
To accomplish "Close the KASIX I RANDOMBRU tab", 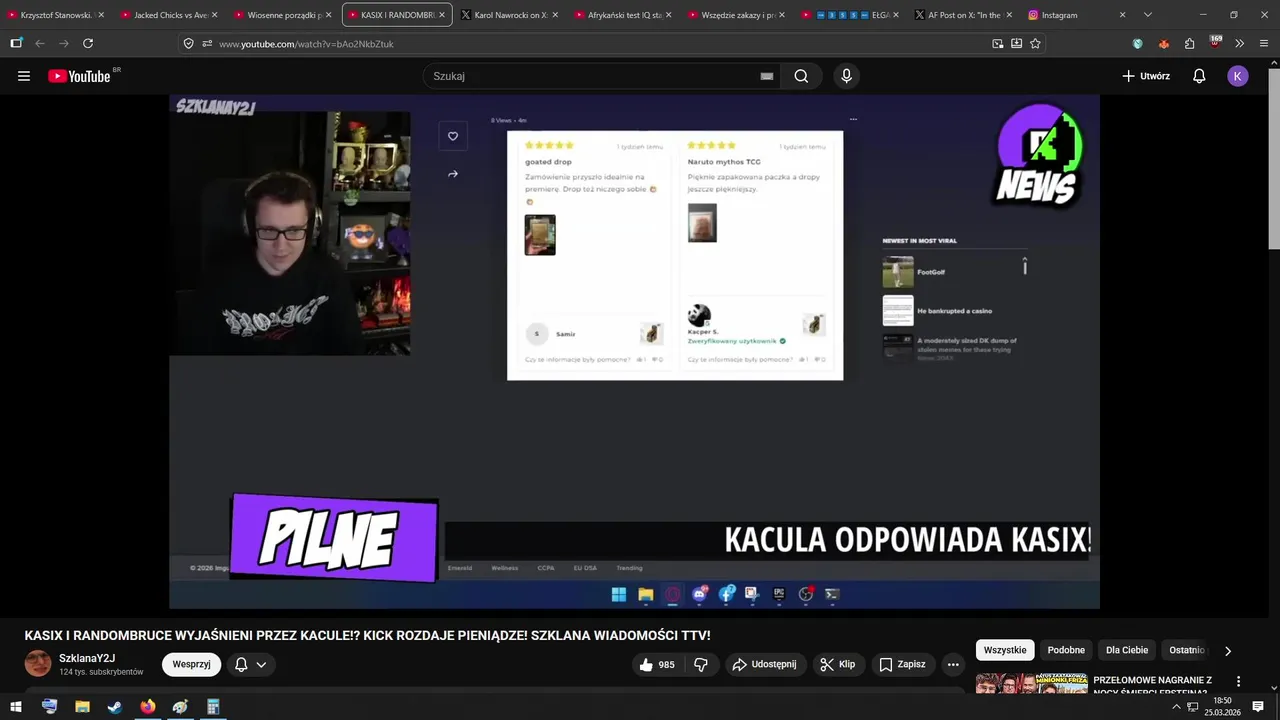I will coord(441,15).
